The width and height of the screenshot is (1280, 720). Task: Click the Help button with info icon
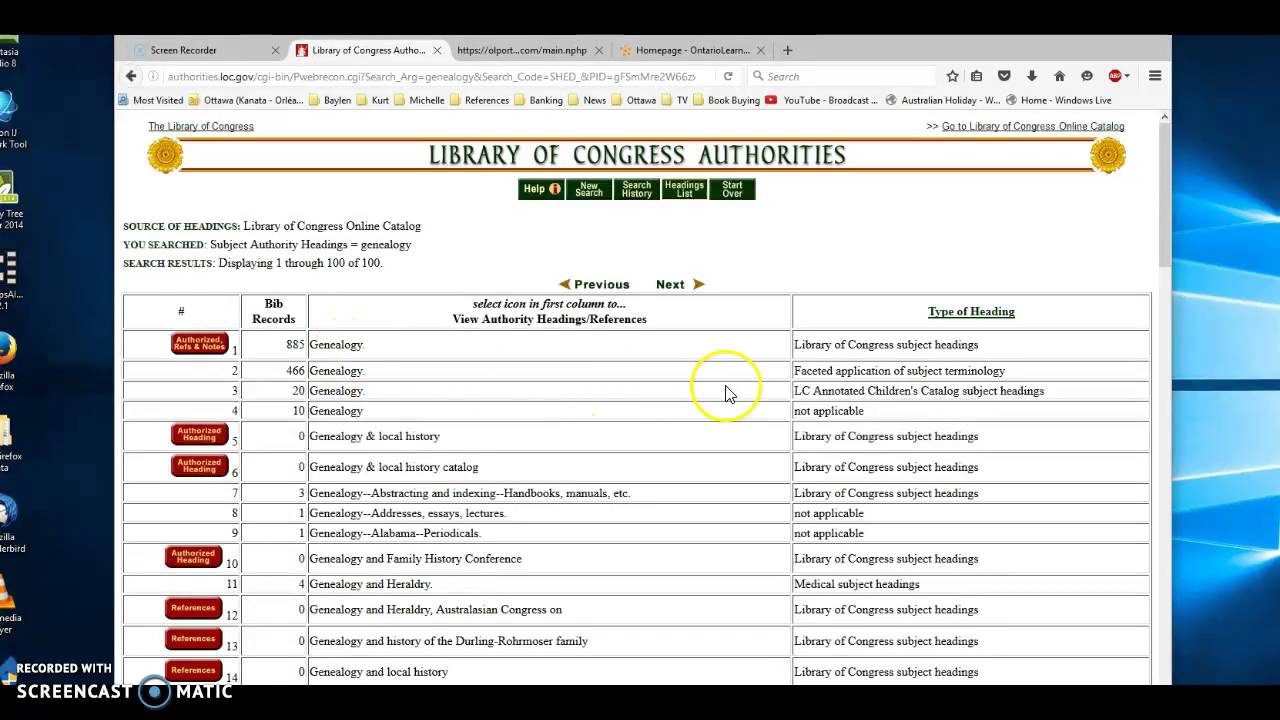tap(541, 189)
